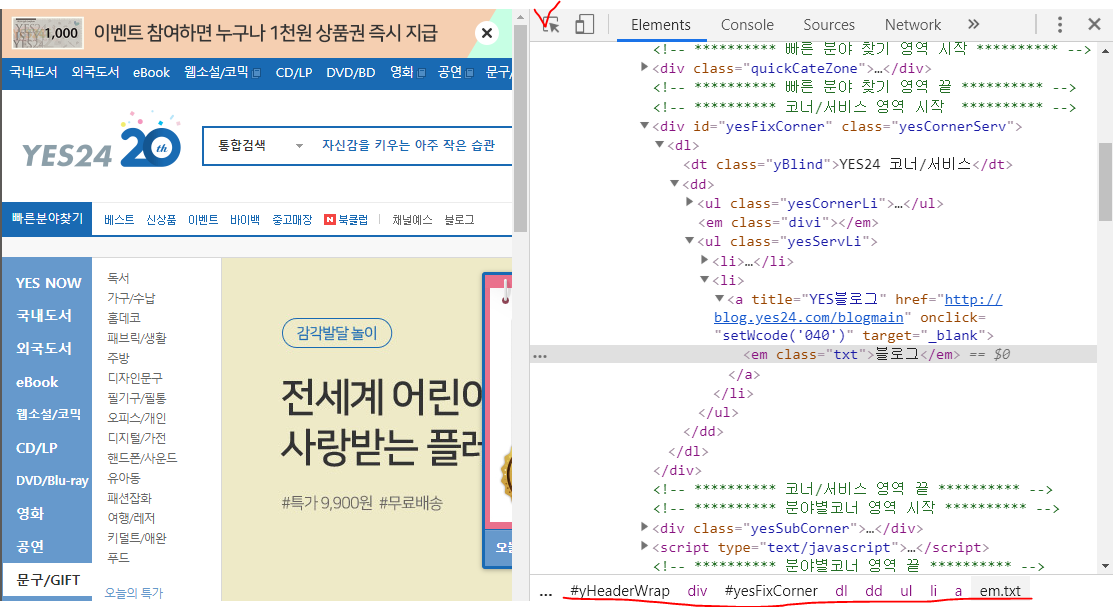Screen dimensions: 1113x607
Task: Click the DevTools scrollbar down arrow
Action: tap(1105, 566)
